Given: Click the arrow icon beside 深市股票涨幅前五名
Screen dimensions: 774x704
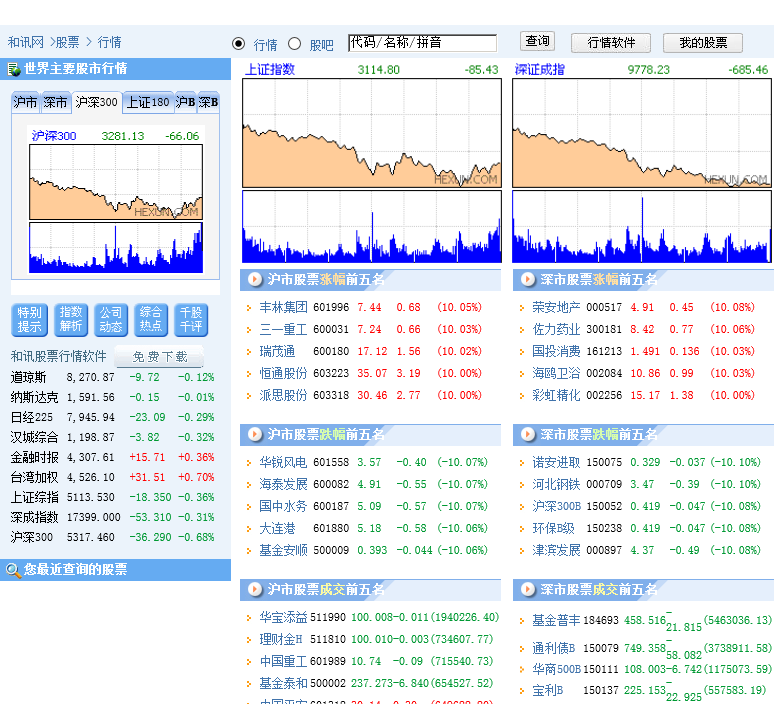Looking at the screenshot, I should tap(528, 279).
